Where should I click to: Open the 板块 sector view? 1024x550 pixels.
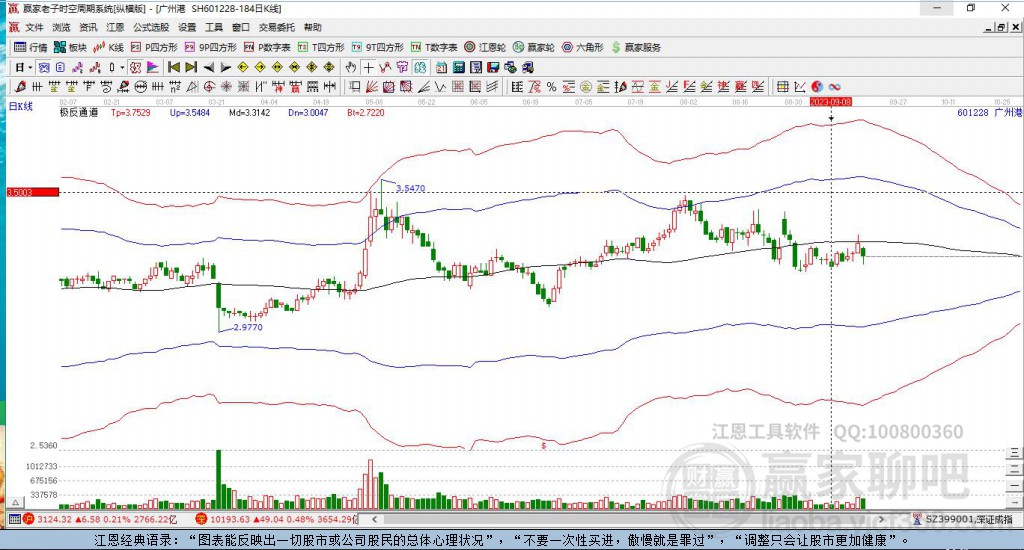tap(71, 47)
